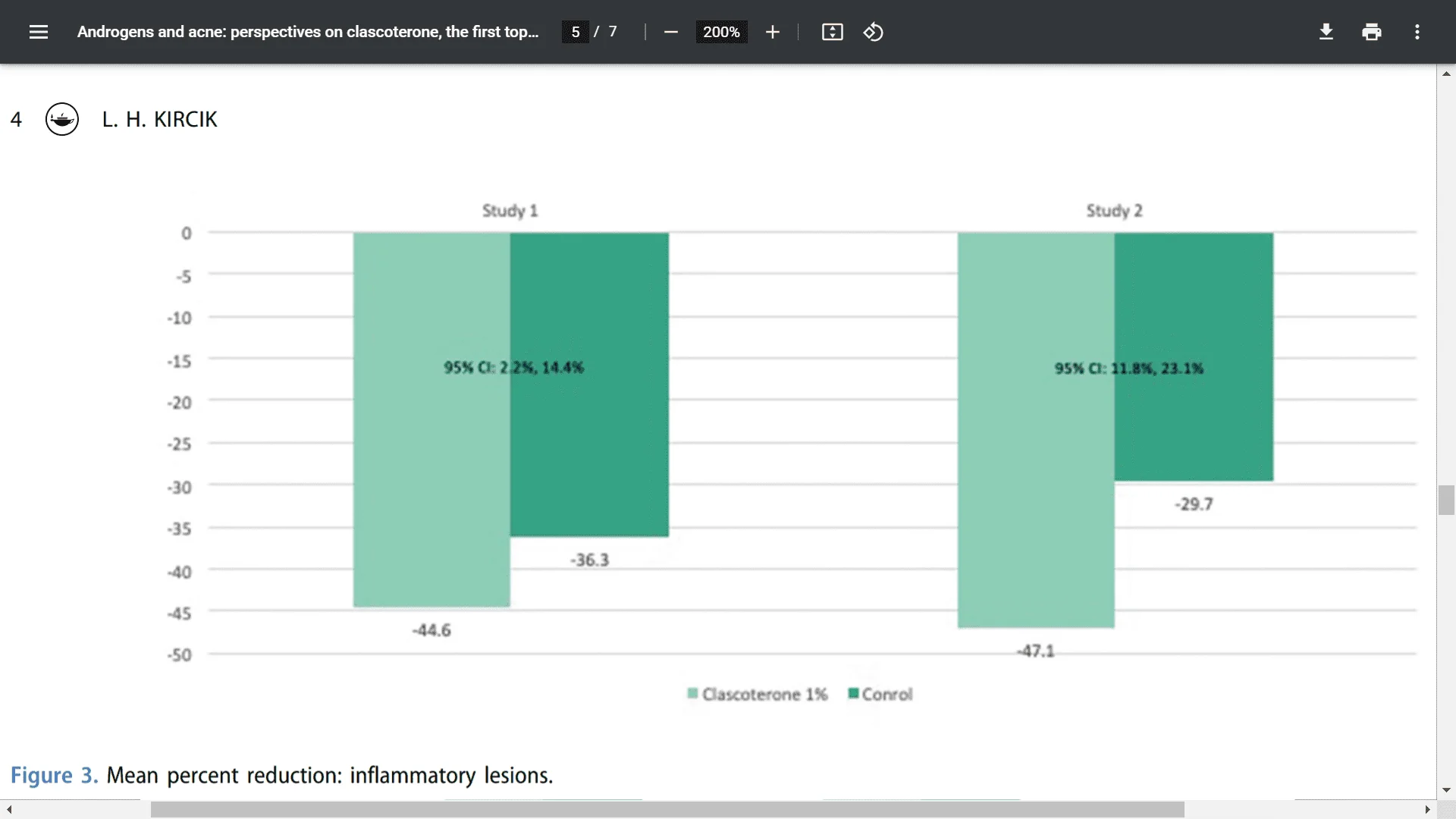Click the 'Clascoterone 1%' legend label

pyautogui.click(x=764, y=694)
